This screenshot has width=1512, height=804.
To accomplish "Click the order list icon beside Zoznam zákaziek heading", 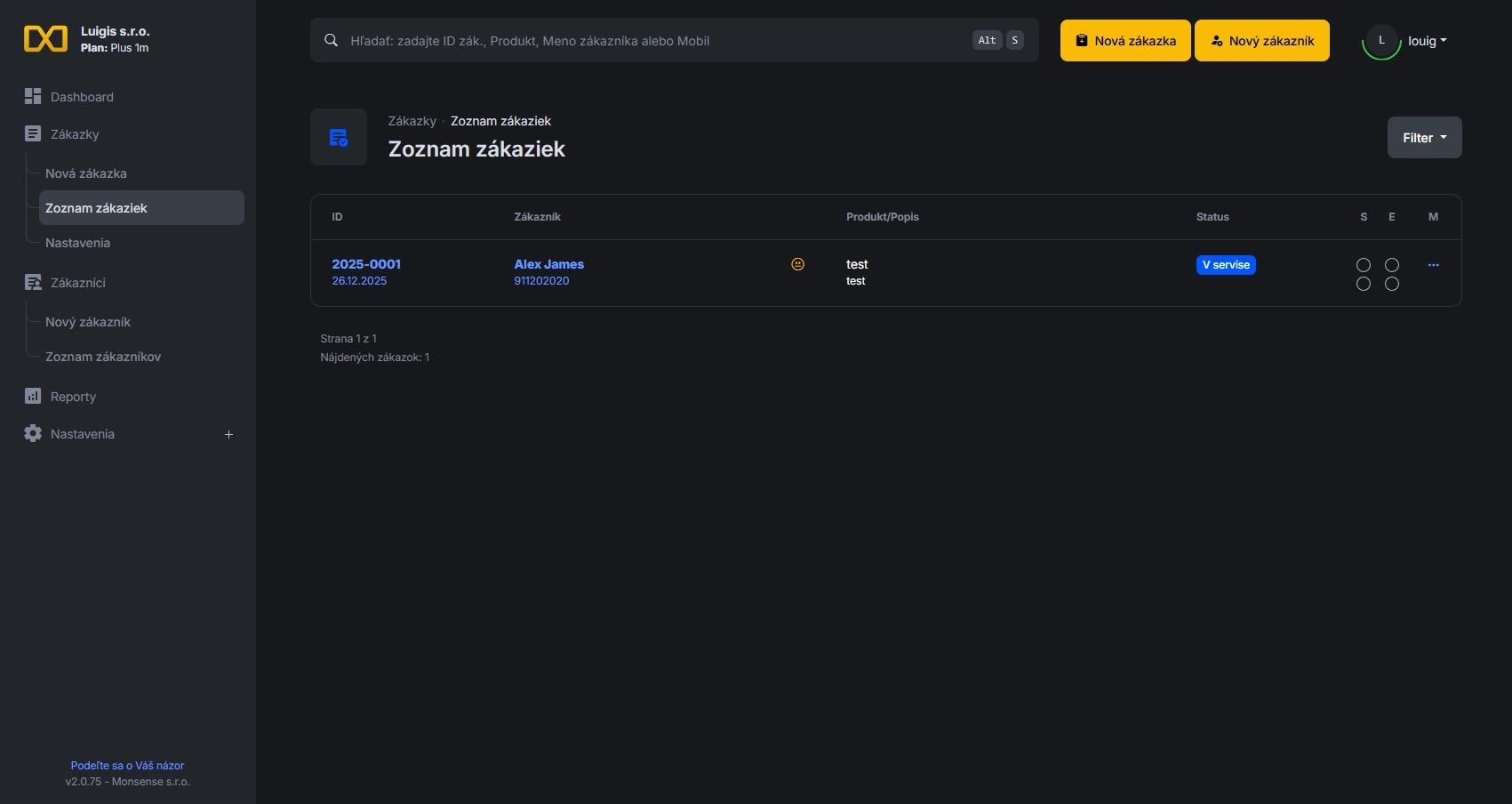I will pos(338,137).
